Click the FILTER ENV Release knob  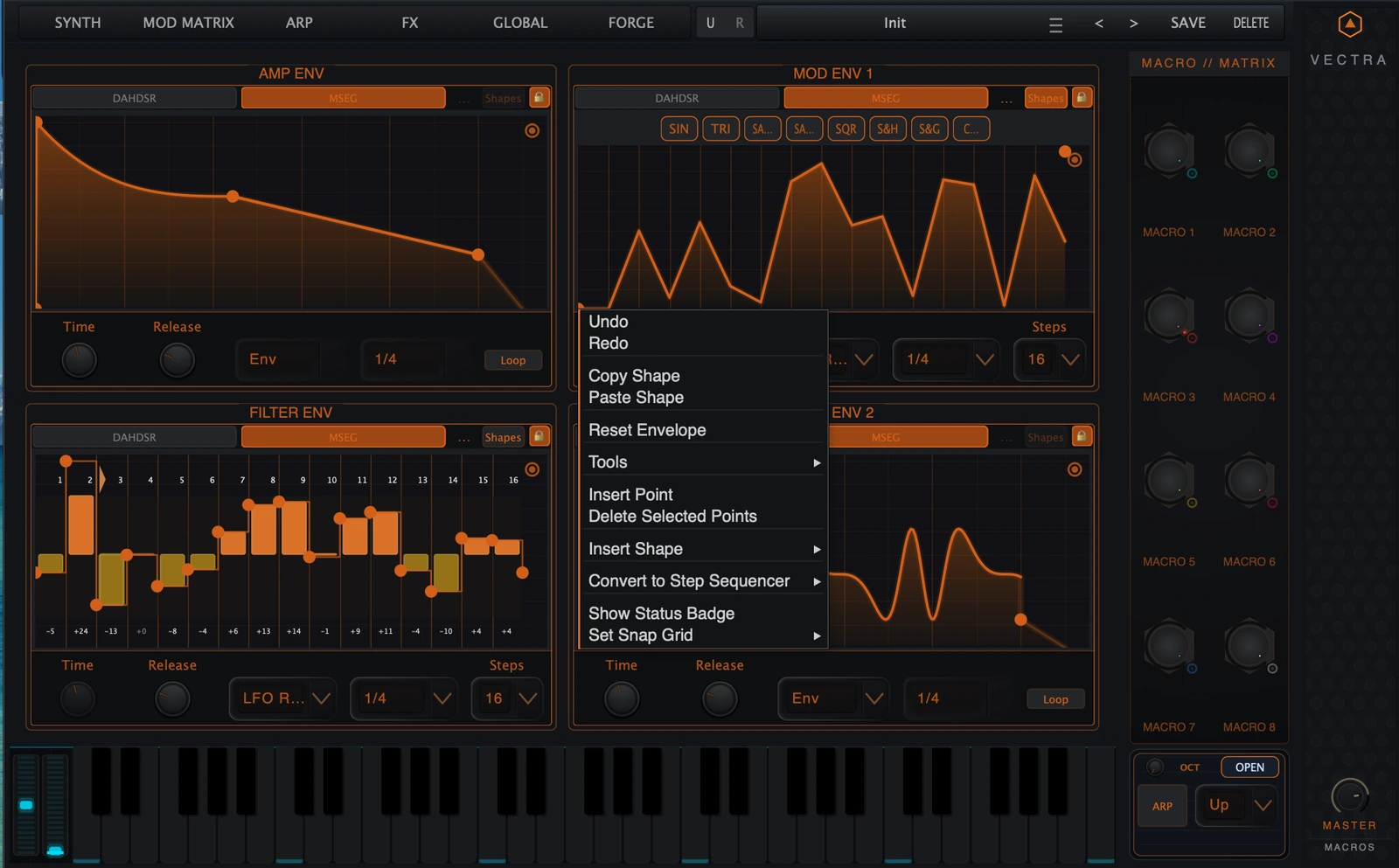coord(172,699)
